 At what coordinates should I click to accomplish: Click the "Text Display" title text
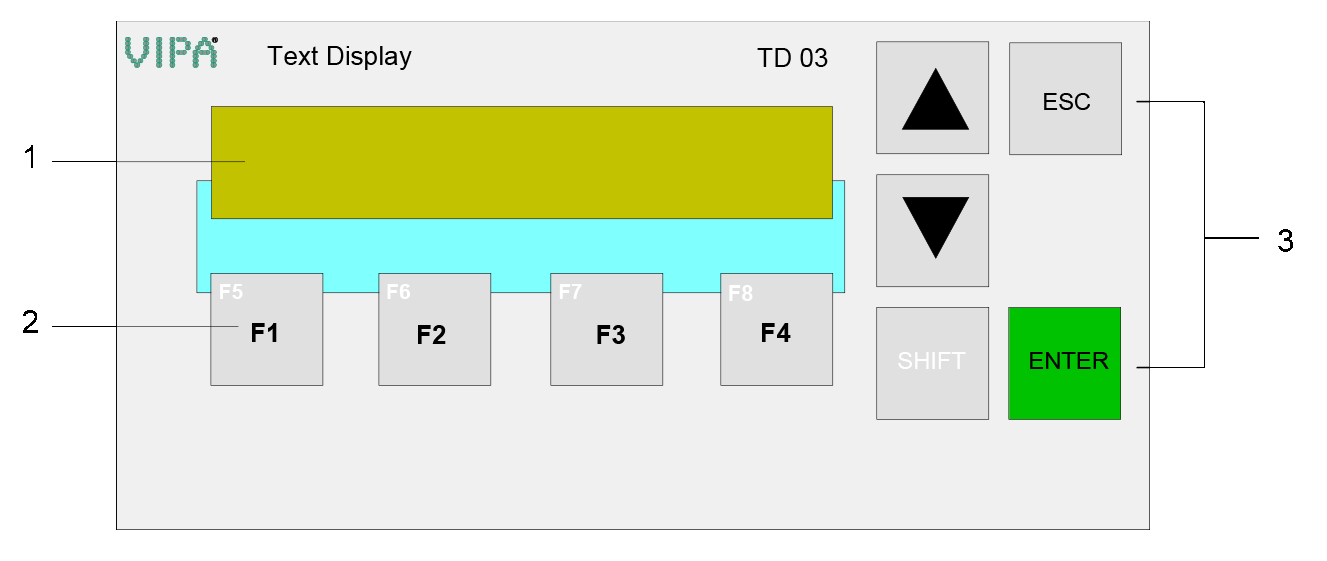pos(339,56)
